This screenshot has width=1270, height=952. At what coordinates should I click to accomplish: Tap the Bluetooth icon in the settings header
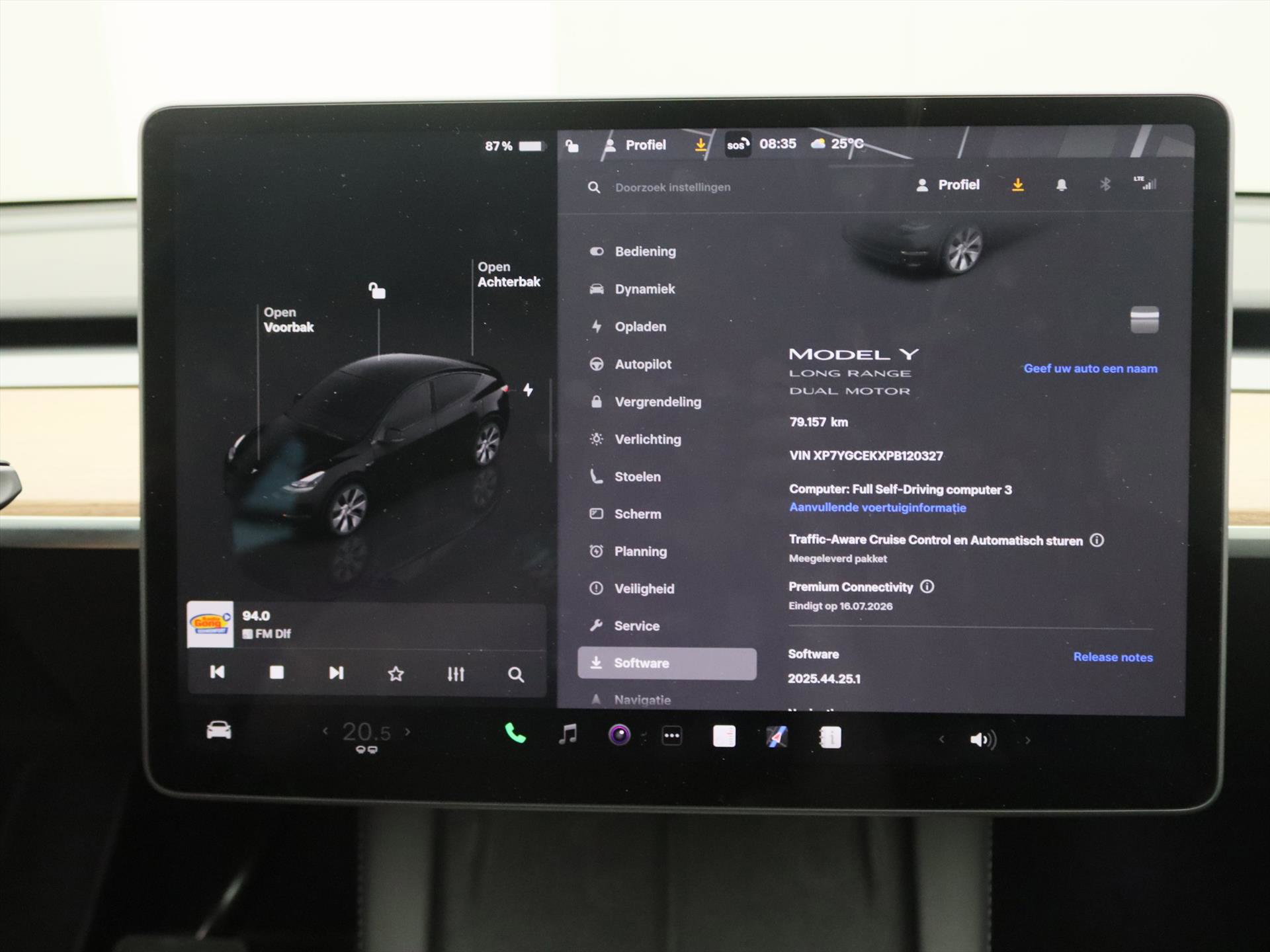[x=1105, y=184]
